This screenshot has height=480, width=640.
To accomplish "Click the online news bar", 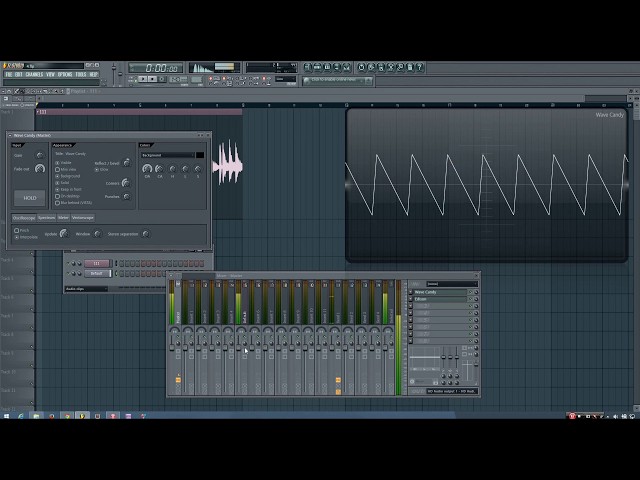I will tap(337, 81).
